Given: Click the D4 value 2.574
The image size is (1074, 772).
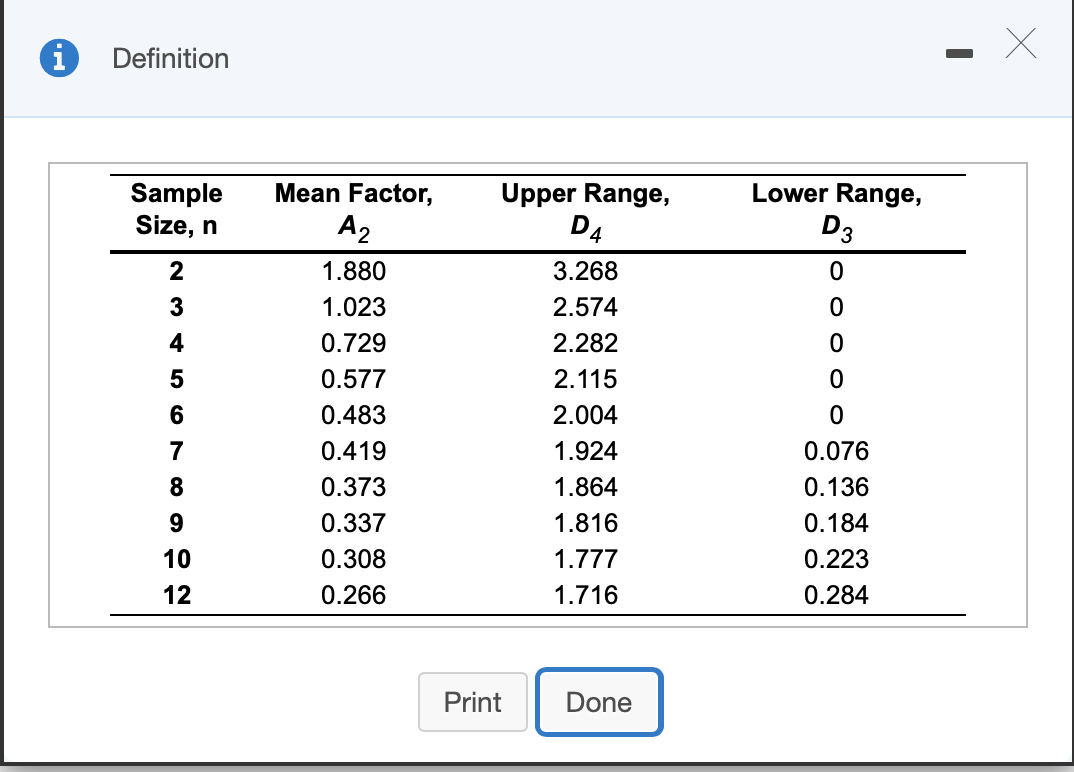Looking at the screenshot, I should (586, 307).
